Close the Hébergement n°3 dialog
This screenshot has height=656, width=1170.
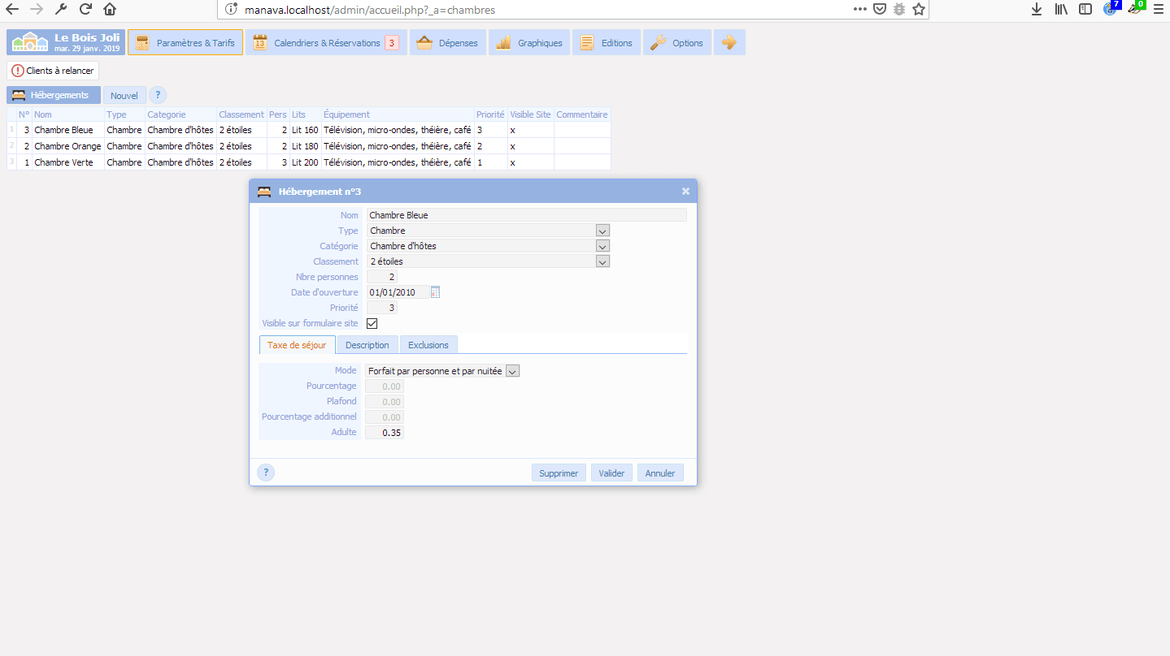coord(685,191)
